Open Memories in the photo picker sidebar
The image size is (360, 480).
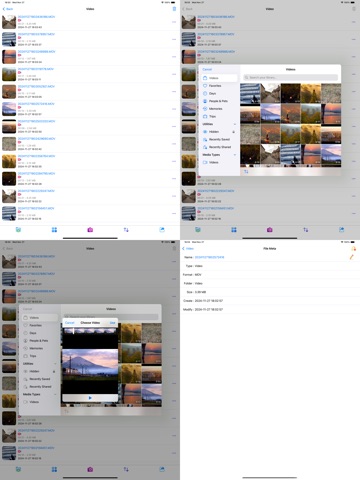point(215,109)
